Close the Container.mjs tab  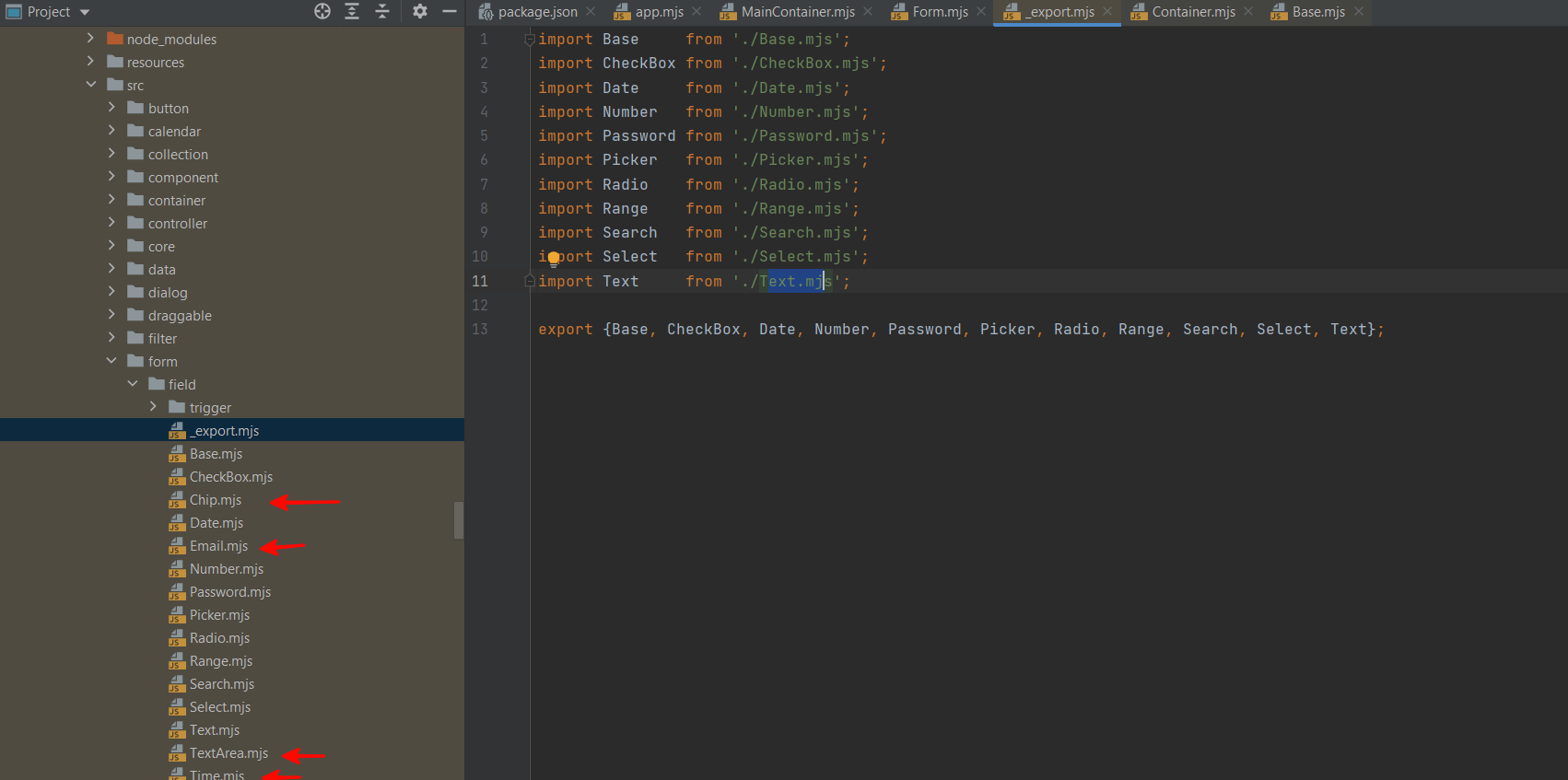[1248, 11]
